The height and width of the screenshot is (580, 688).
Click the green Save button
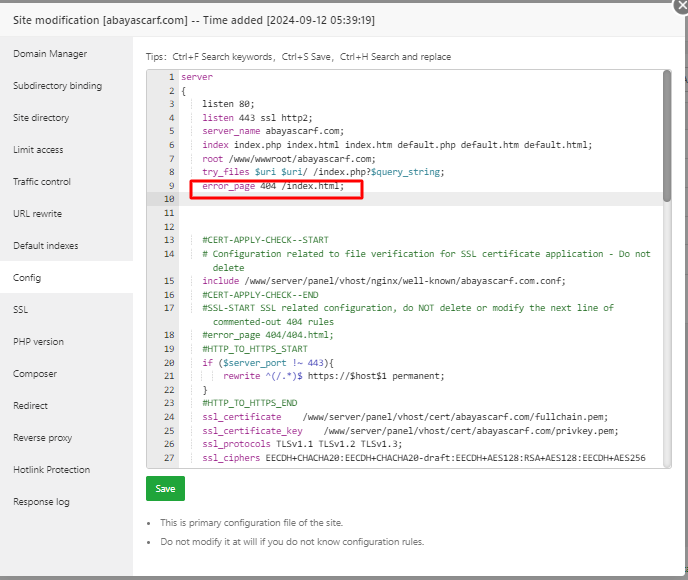pyautogui.click(x=165, y=489)
